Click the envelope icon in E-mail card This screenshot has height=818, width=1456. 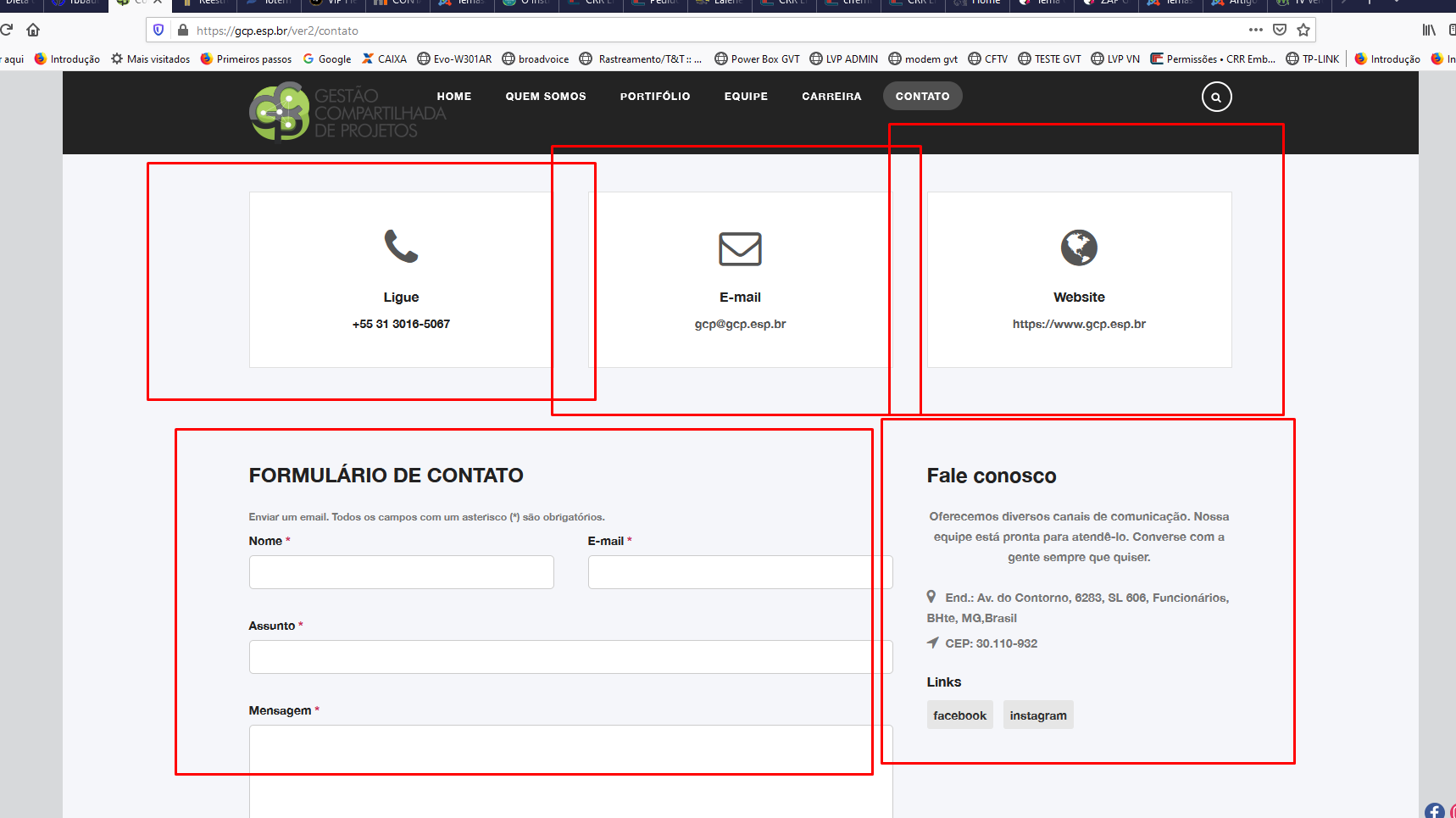[x=740, y=248]
